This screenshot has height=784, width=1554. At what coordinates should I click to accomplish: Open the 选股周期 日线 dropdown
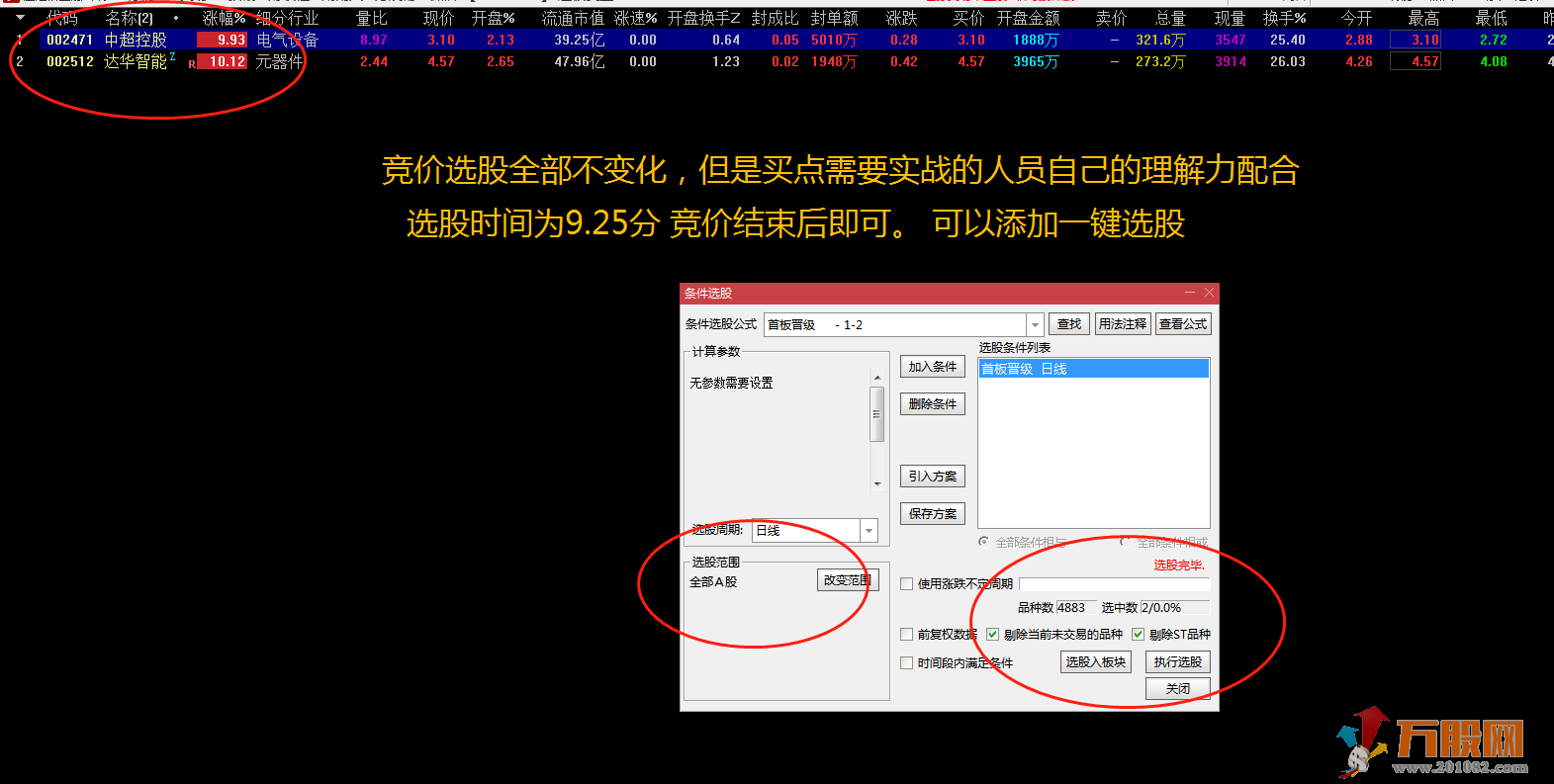coord(868,531)
